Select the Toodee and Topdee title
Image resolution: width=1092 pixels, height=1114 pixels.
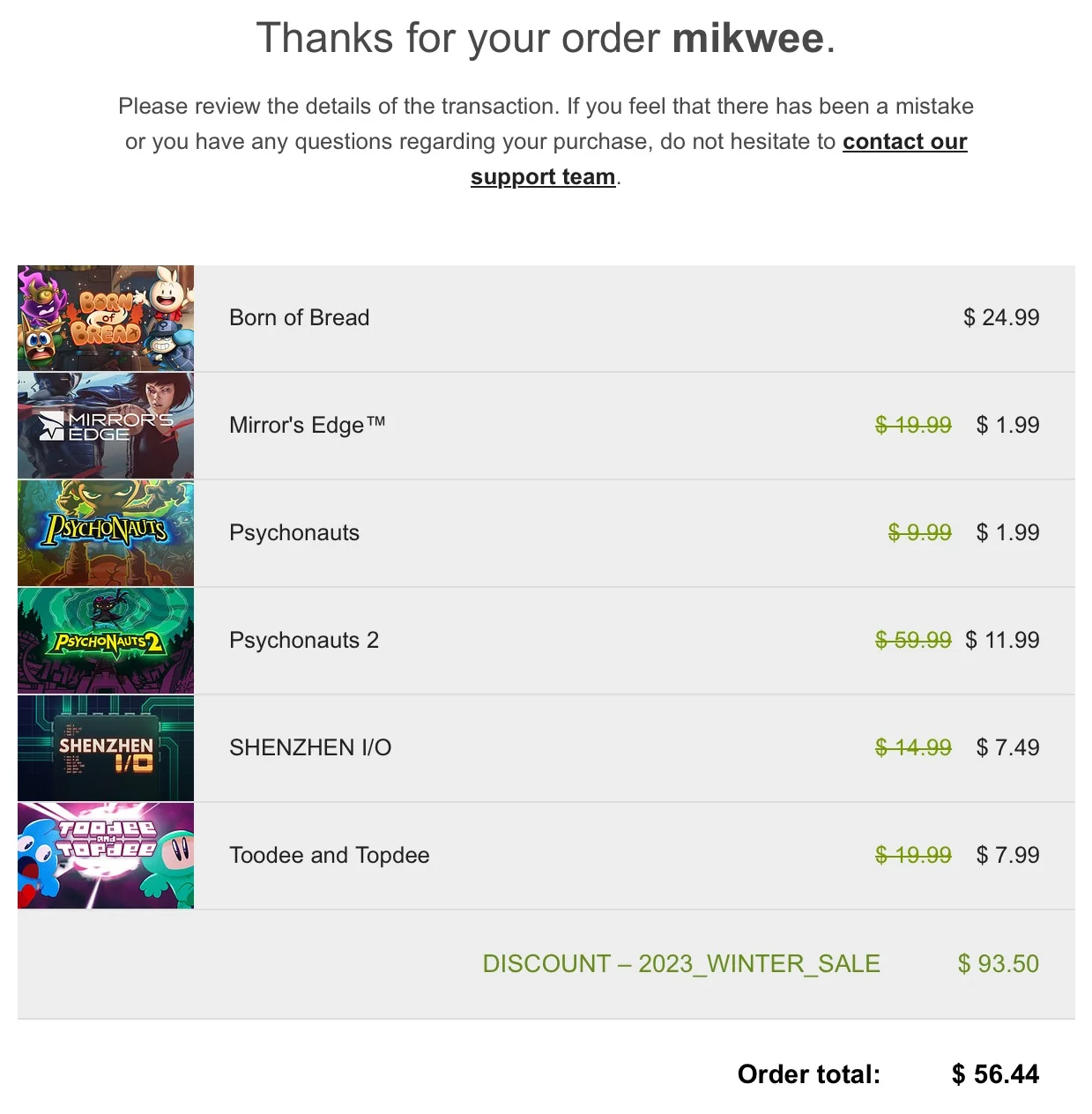pos(330,856)
